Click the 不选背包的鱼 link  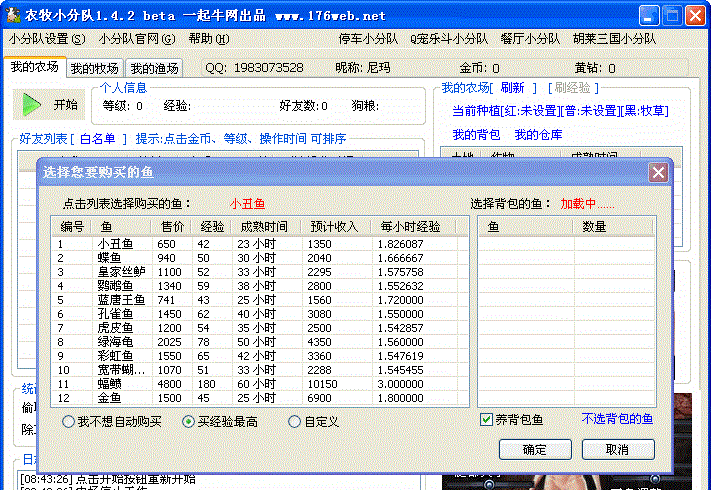[617, 418]
